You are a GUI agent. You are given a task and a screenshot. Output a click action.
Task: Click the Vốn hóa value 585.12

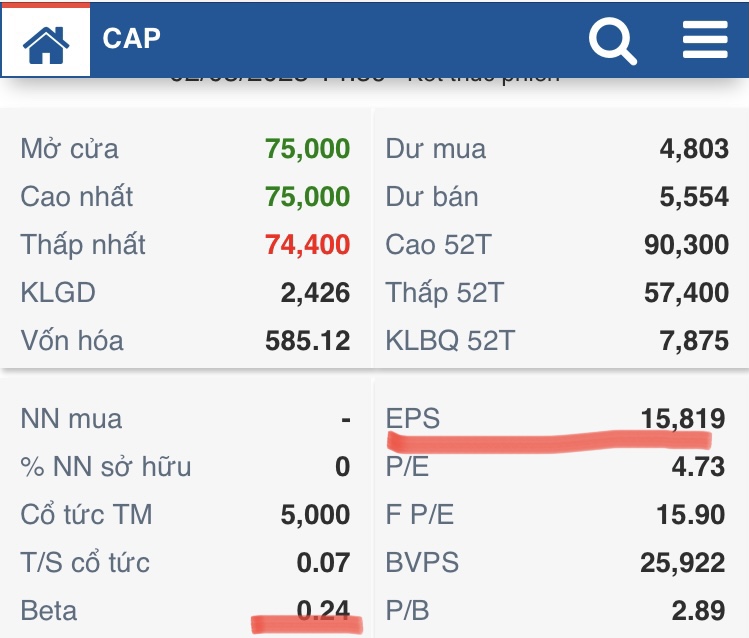[x=307, y=341]
